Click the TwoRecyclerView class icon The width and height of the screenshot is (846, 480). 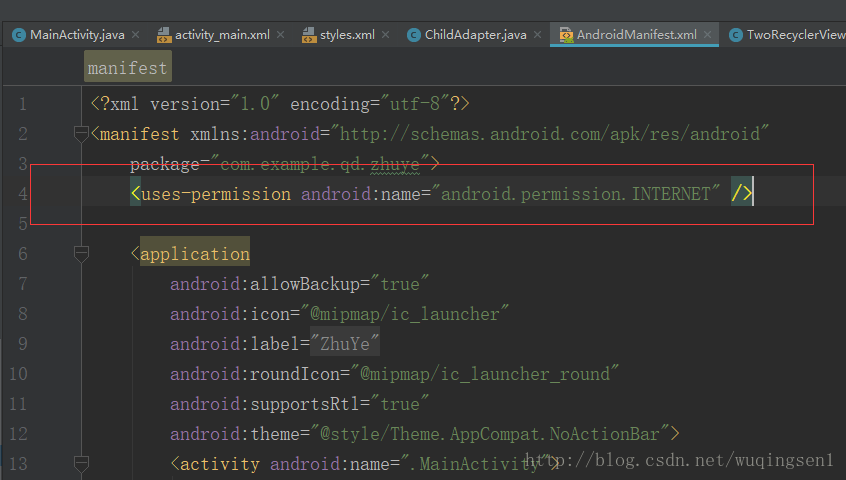coord(736,35)
